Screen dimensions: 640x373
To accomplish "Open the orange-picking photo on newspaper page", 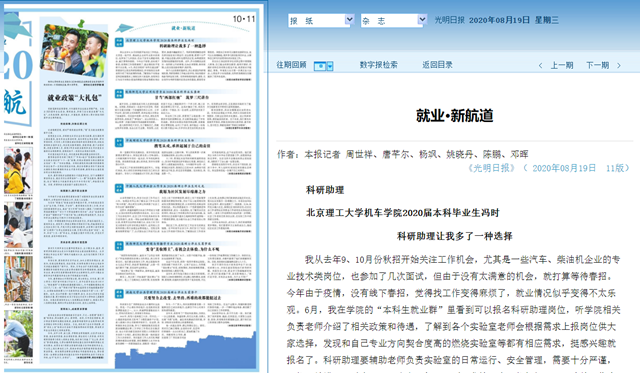I will tap(74, 50).
